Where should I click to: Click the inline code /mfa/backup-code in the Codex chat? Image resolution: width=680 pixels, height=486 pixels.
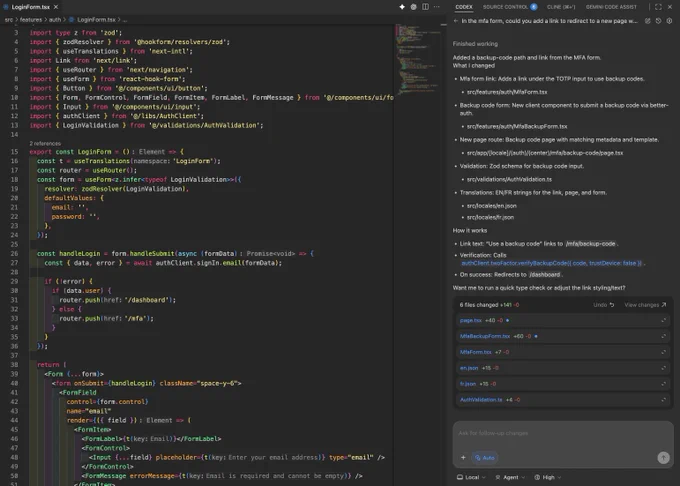pos(590,244)
